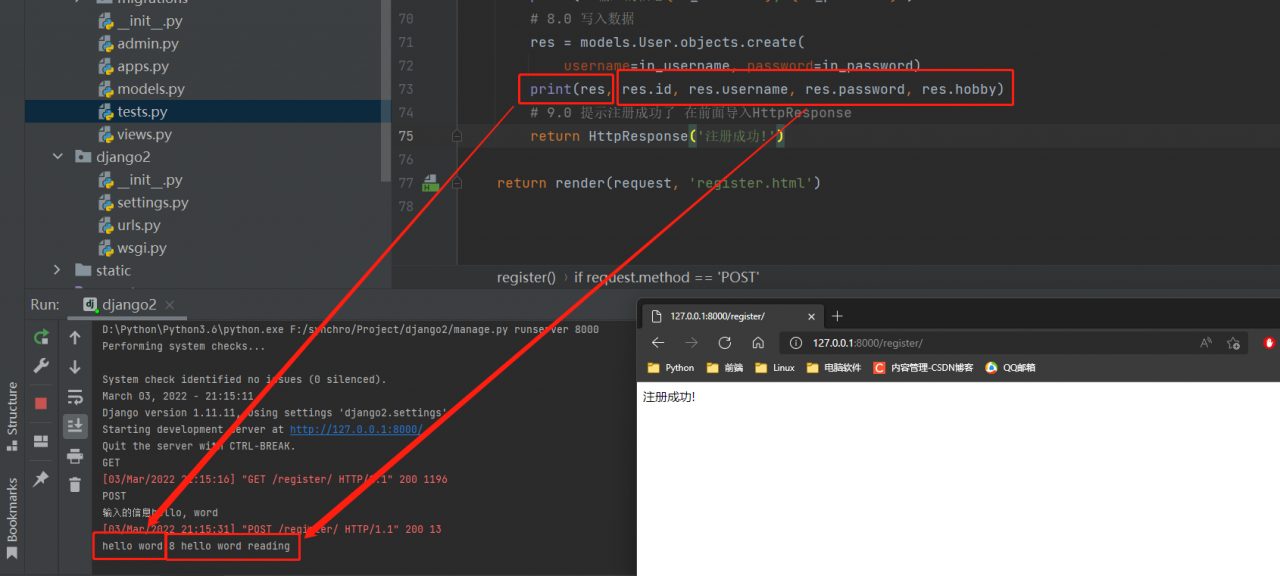The image size is (1280, 576).
Task: Open the 电脑软件 bookmarks folder
Action: [832, 367]
